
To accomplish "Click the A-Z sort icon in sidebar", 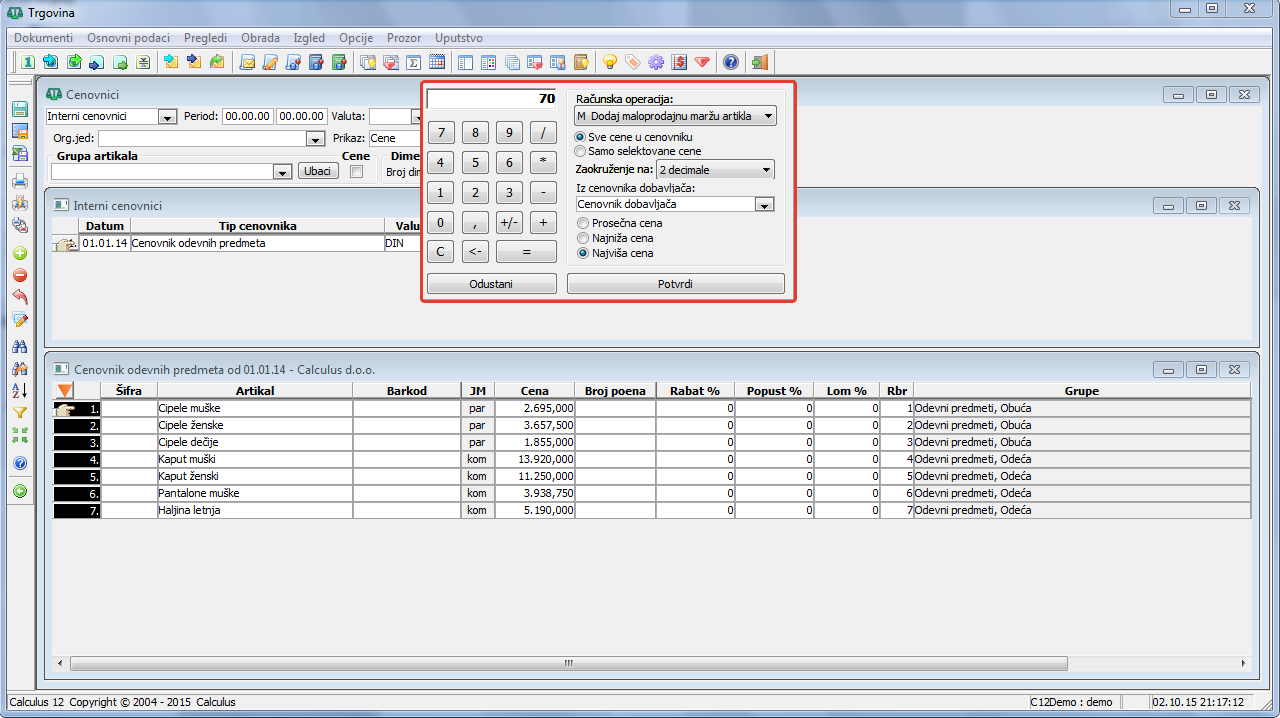I will point(19,390).
